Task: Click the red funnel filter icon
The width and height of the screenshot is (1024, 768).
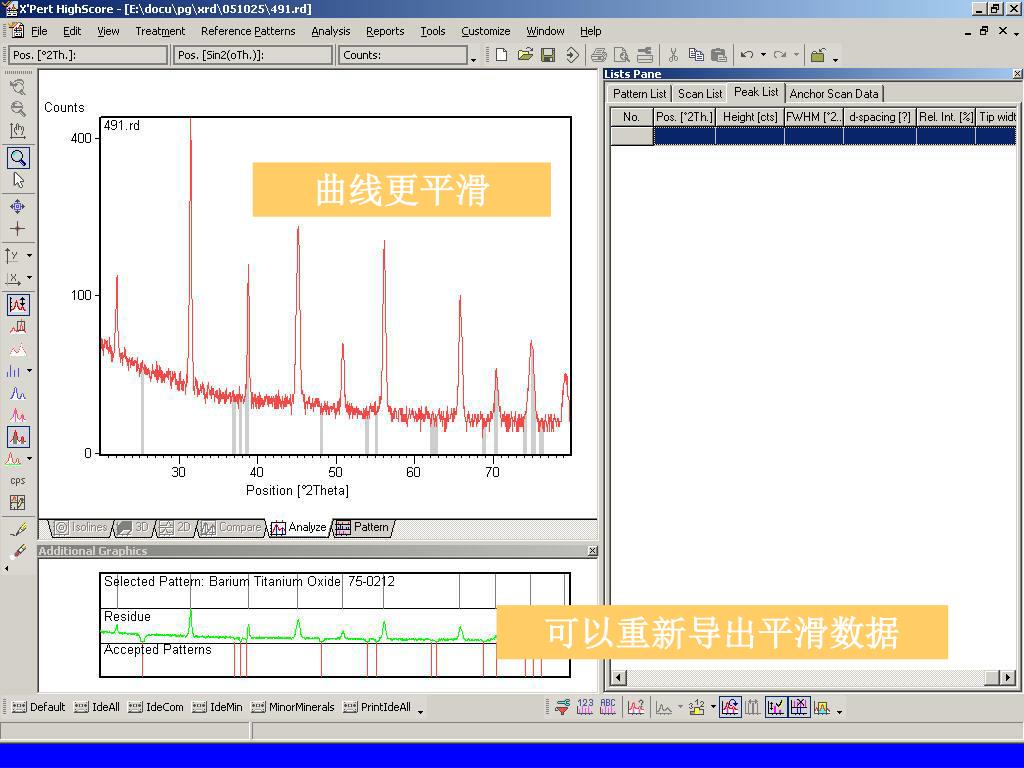Action: [x=562, y=707]
